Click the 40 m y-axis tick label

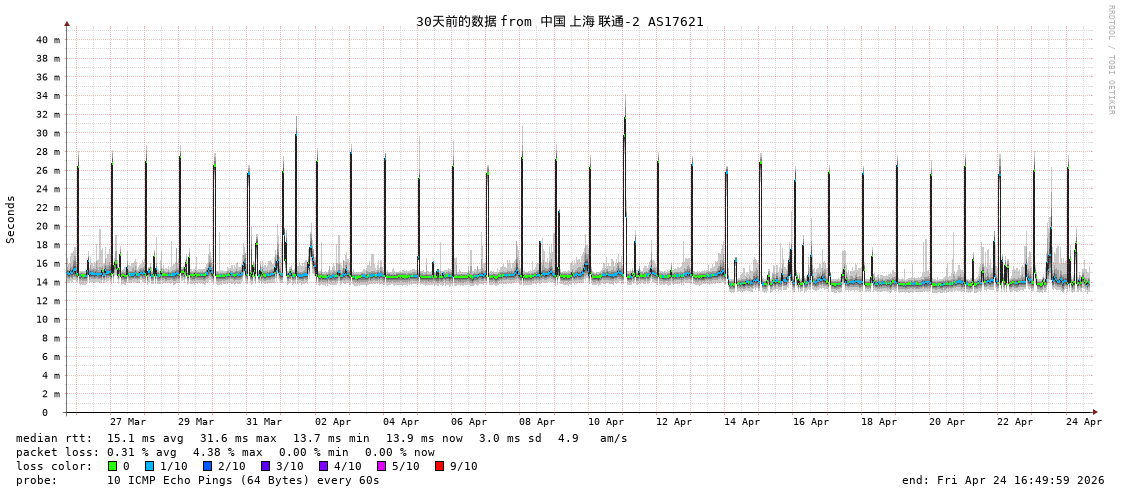tap(48, 40)
